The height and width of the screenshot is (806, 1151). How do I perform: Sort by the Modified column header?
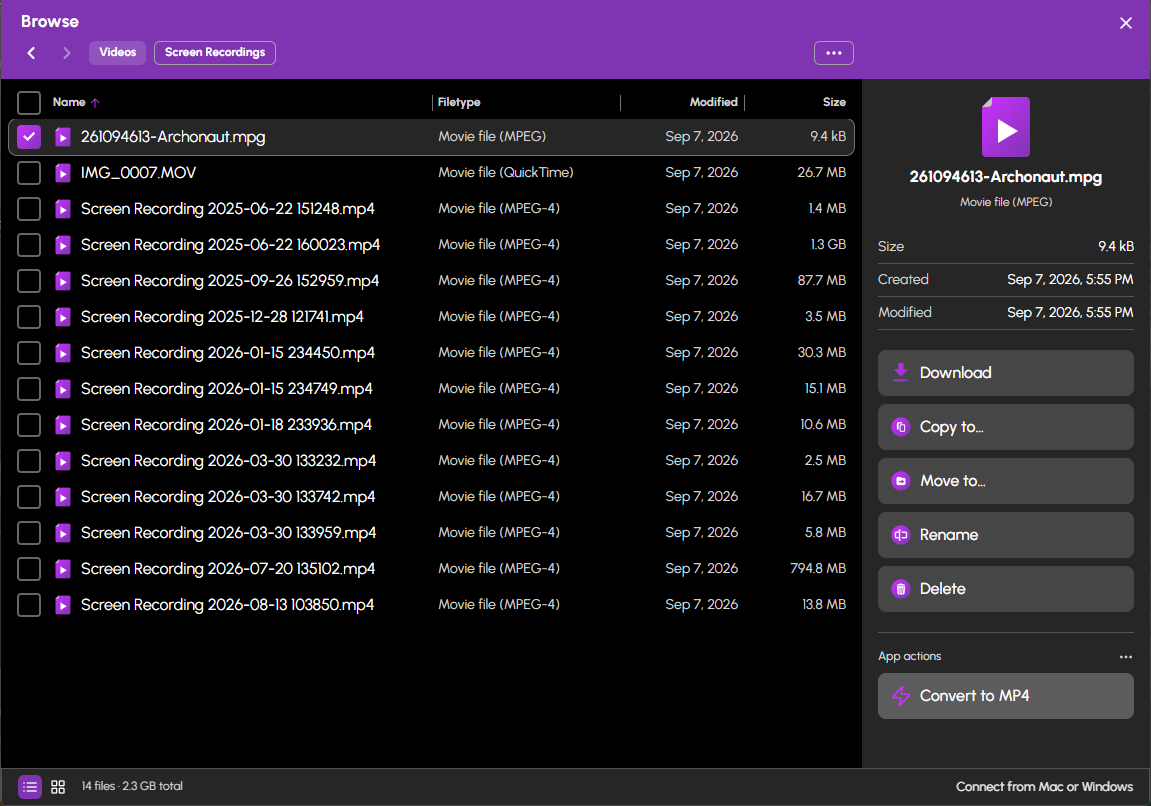pyautogui.click(x=714, y=102)
